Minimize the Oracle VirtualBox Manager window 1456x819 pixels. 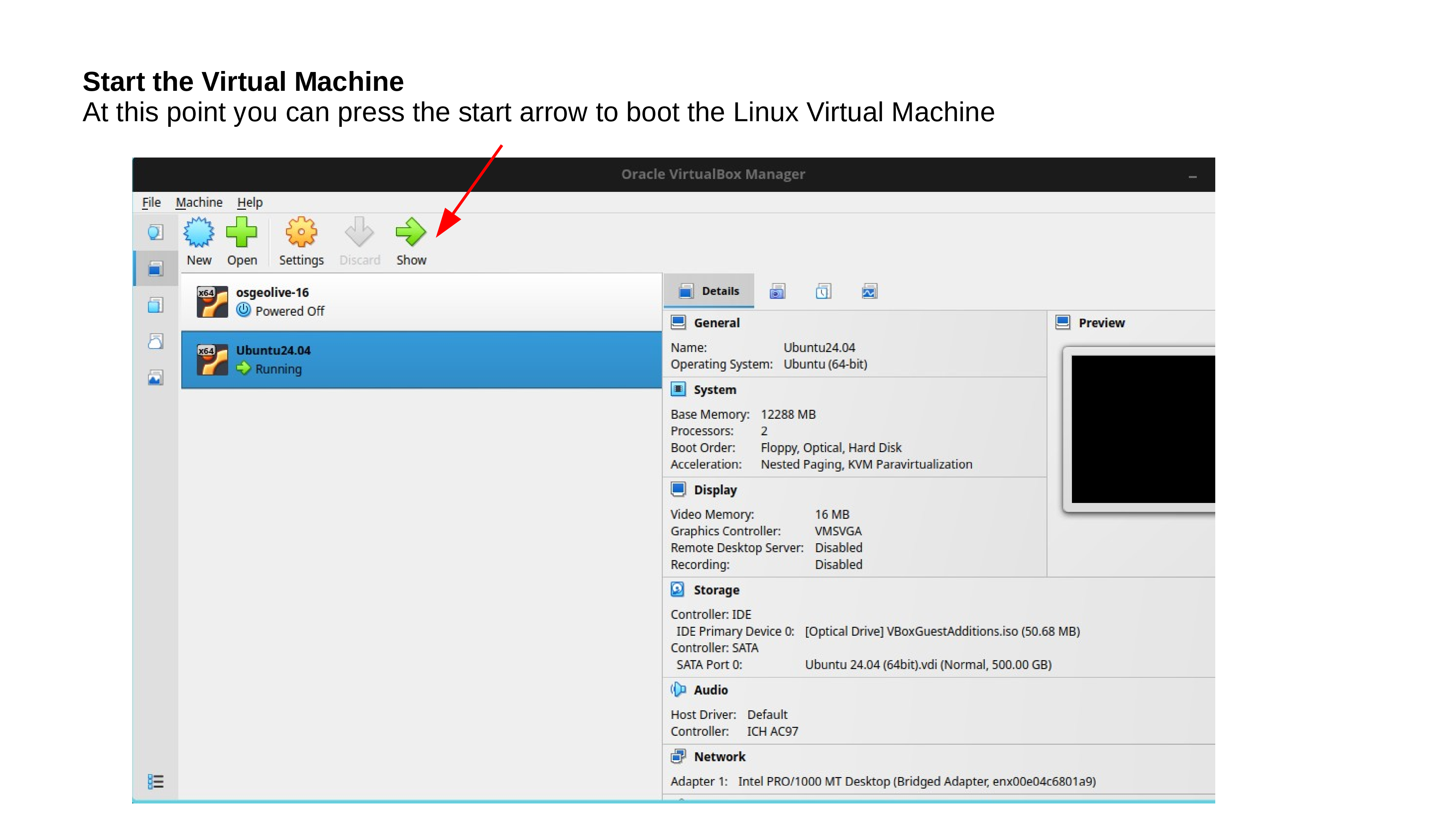pyautogui.click(x=1192, y=176)
